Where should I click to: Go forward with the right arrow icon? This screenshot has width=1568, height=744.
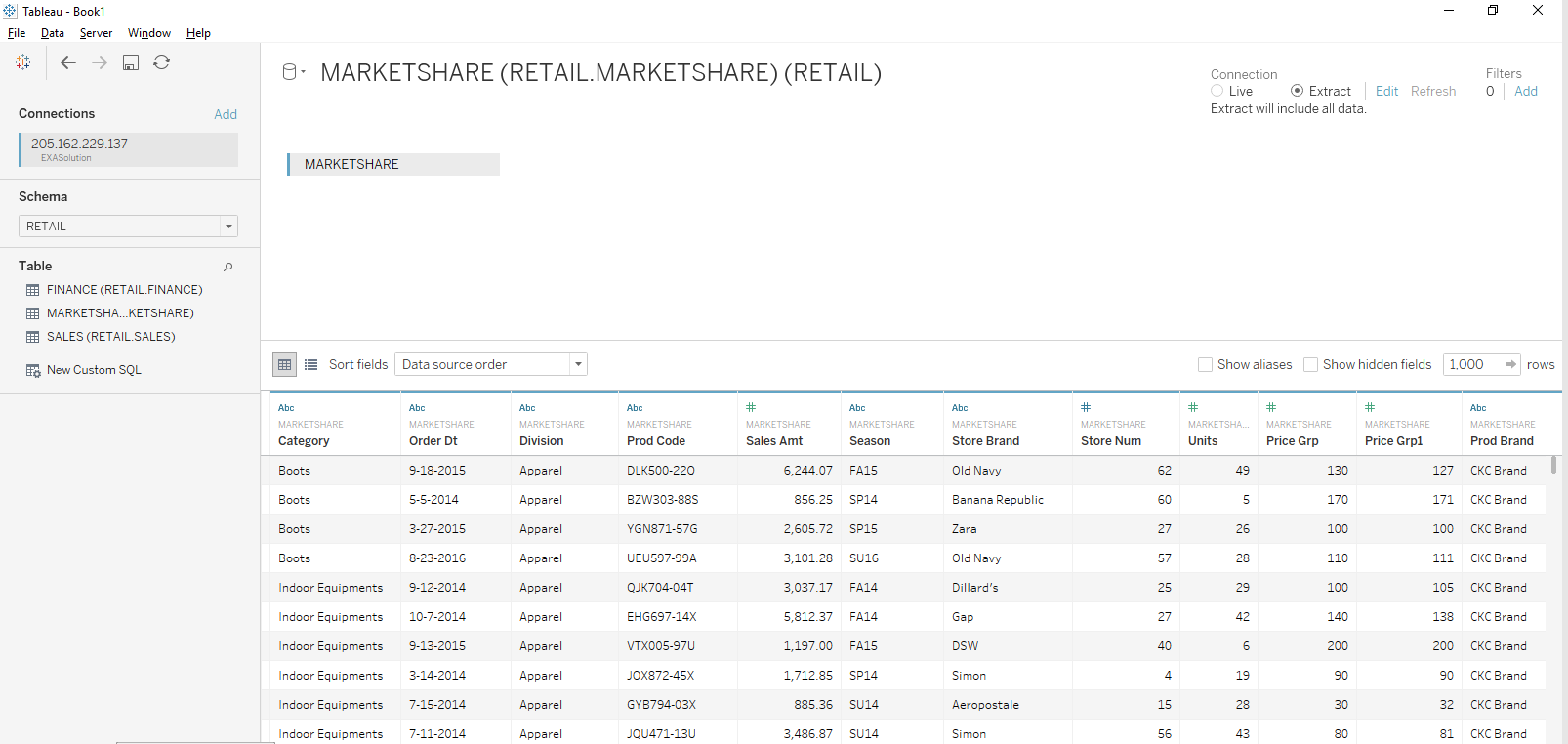(x=100, y=62)
